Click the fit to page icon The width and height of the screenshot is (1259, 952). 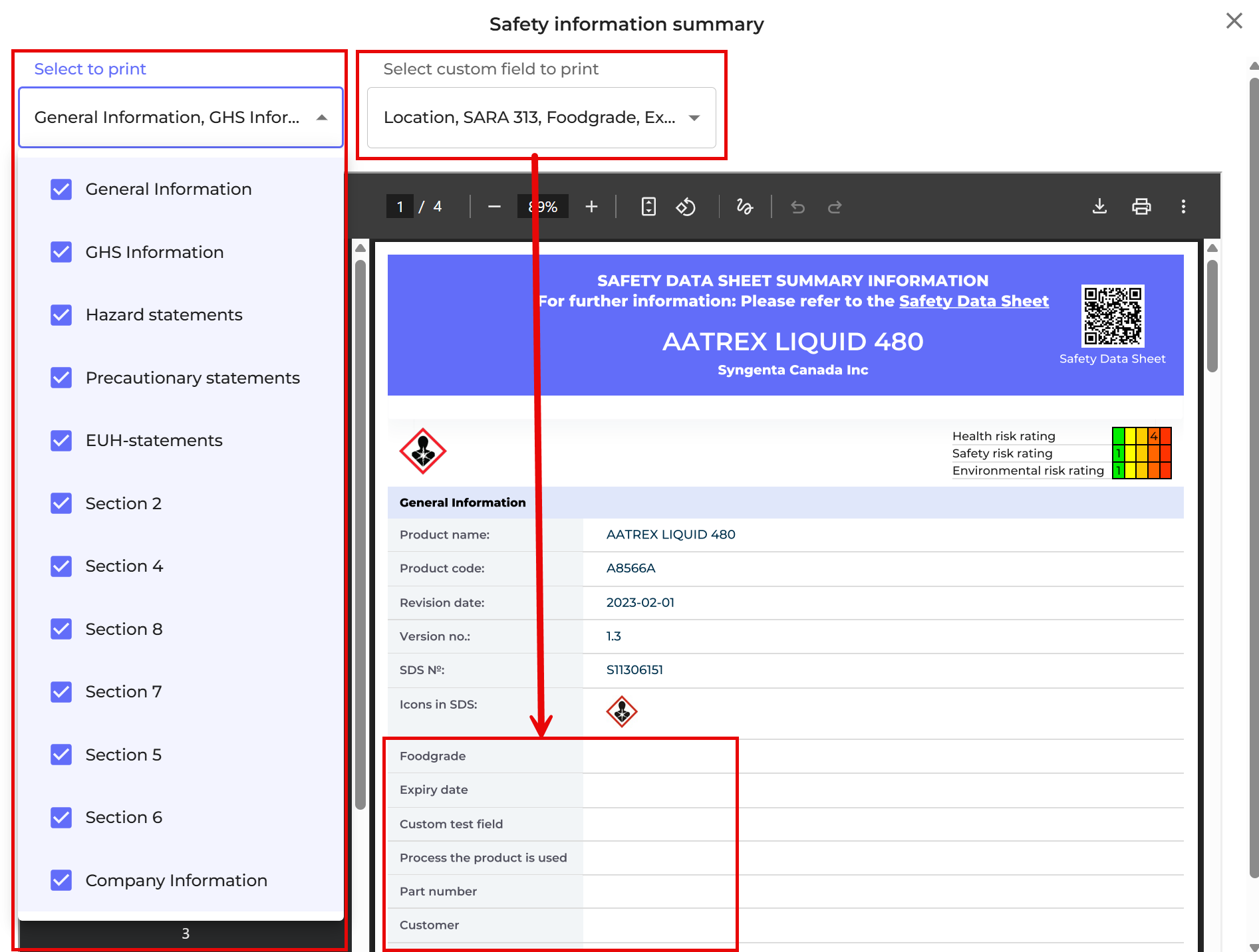click(648, 207)
